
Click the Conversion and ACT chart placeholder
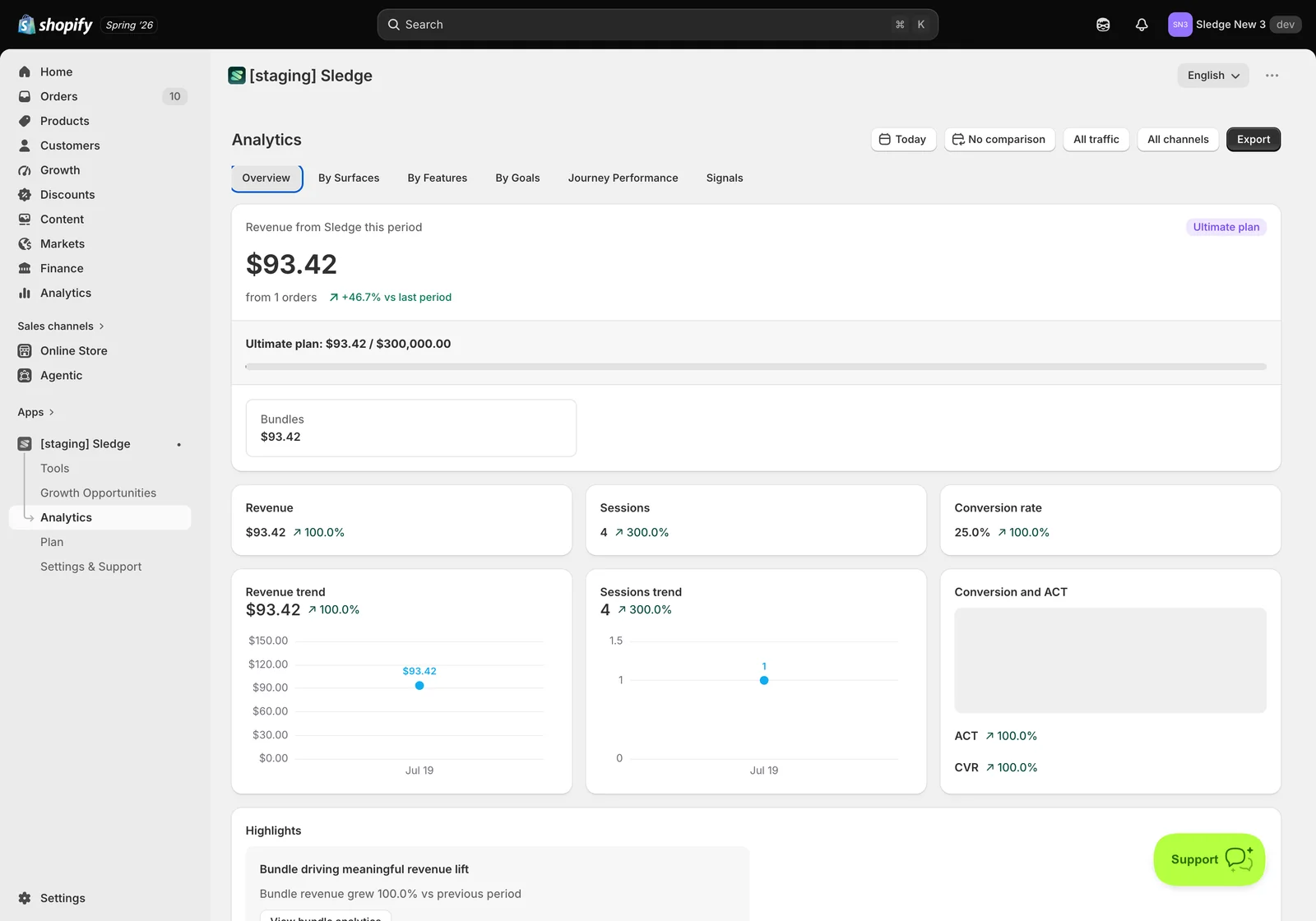[1110, 660]
